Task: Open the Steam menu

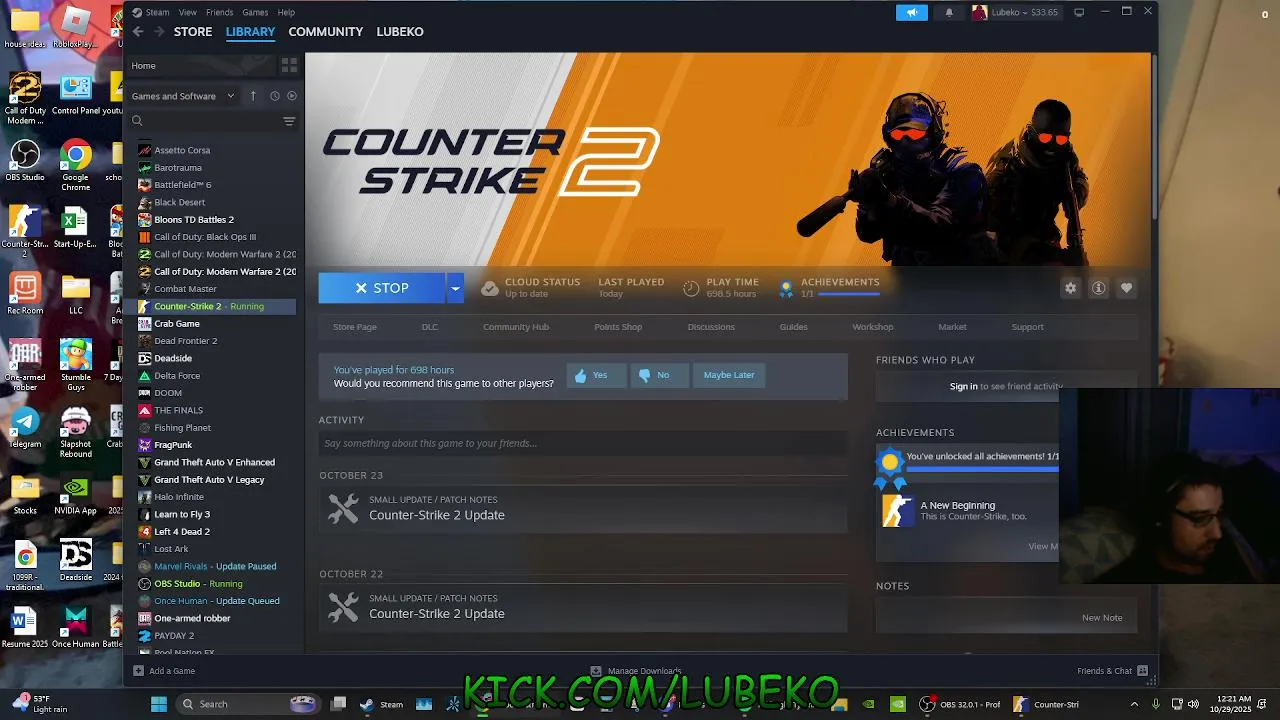Action: 158,12
